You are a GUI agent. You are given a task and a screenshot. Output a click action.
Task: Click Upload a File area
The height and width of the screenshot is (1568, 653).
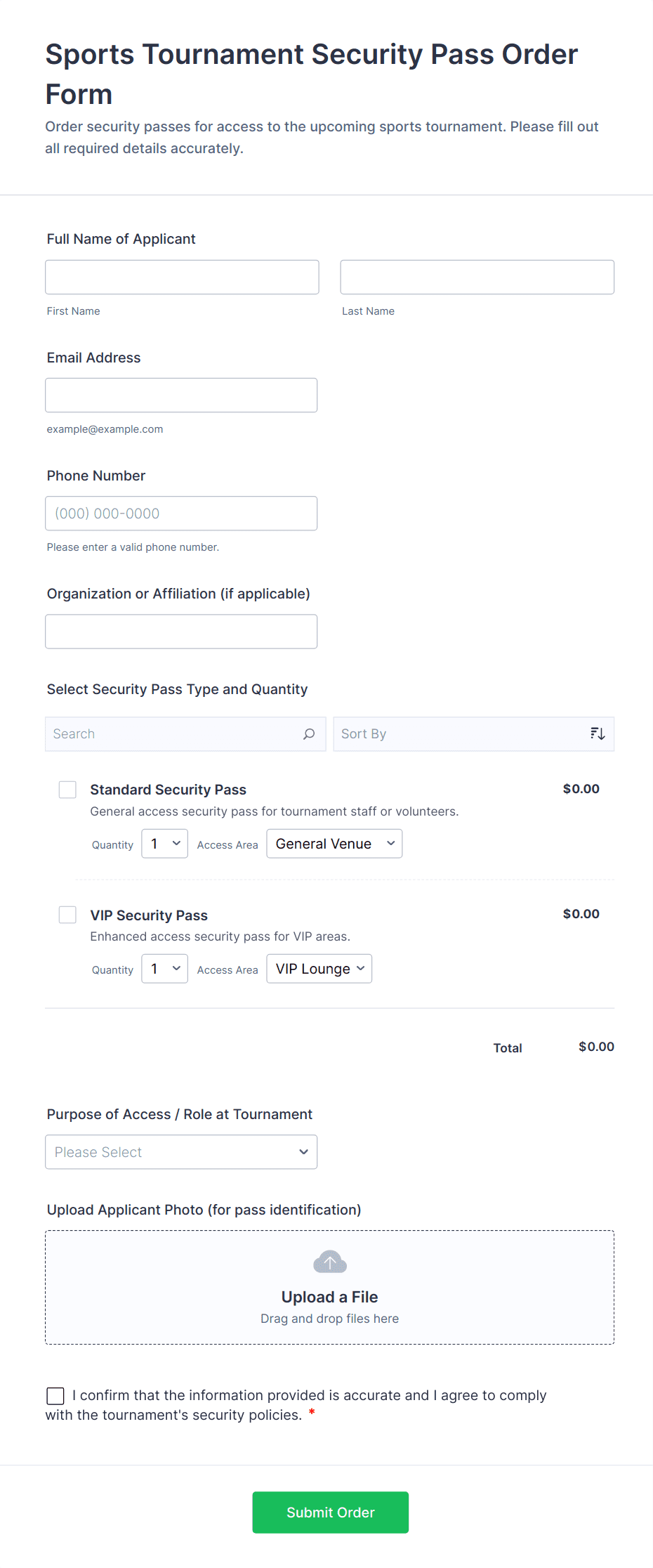click(x=329, y=1297)
